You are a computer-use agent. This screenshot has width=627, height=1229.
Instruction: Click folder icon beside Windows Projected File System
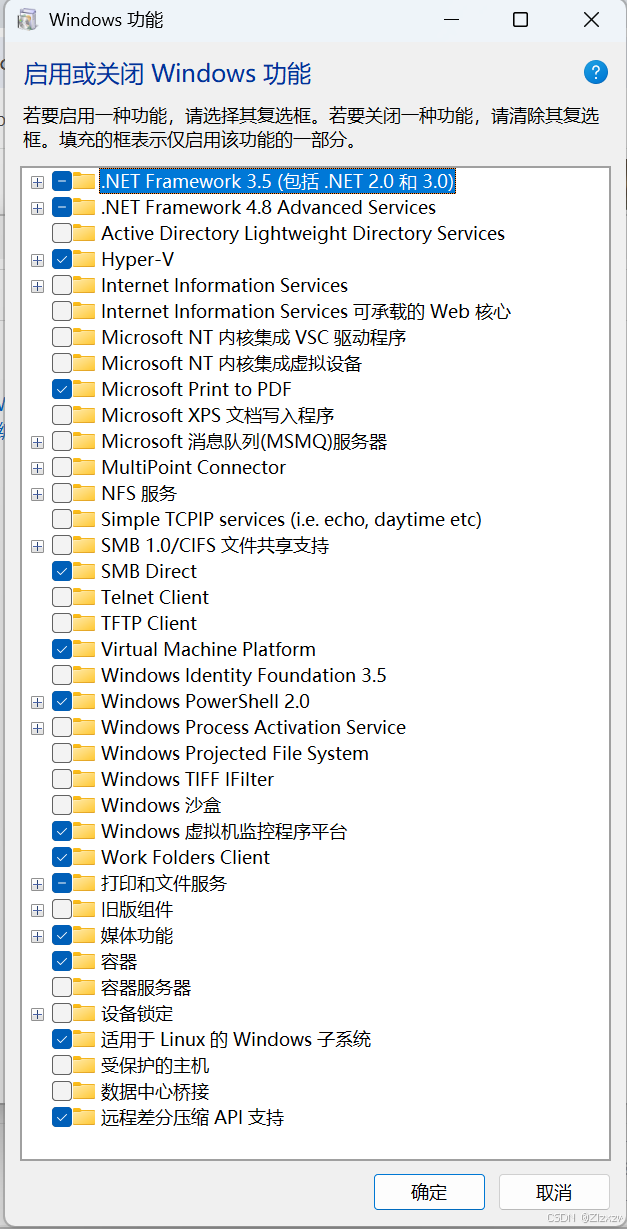click(85, 753)
